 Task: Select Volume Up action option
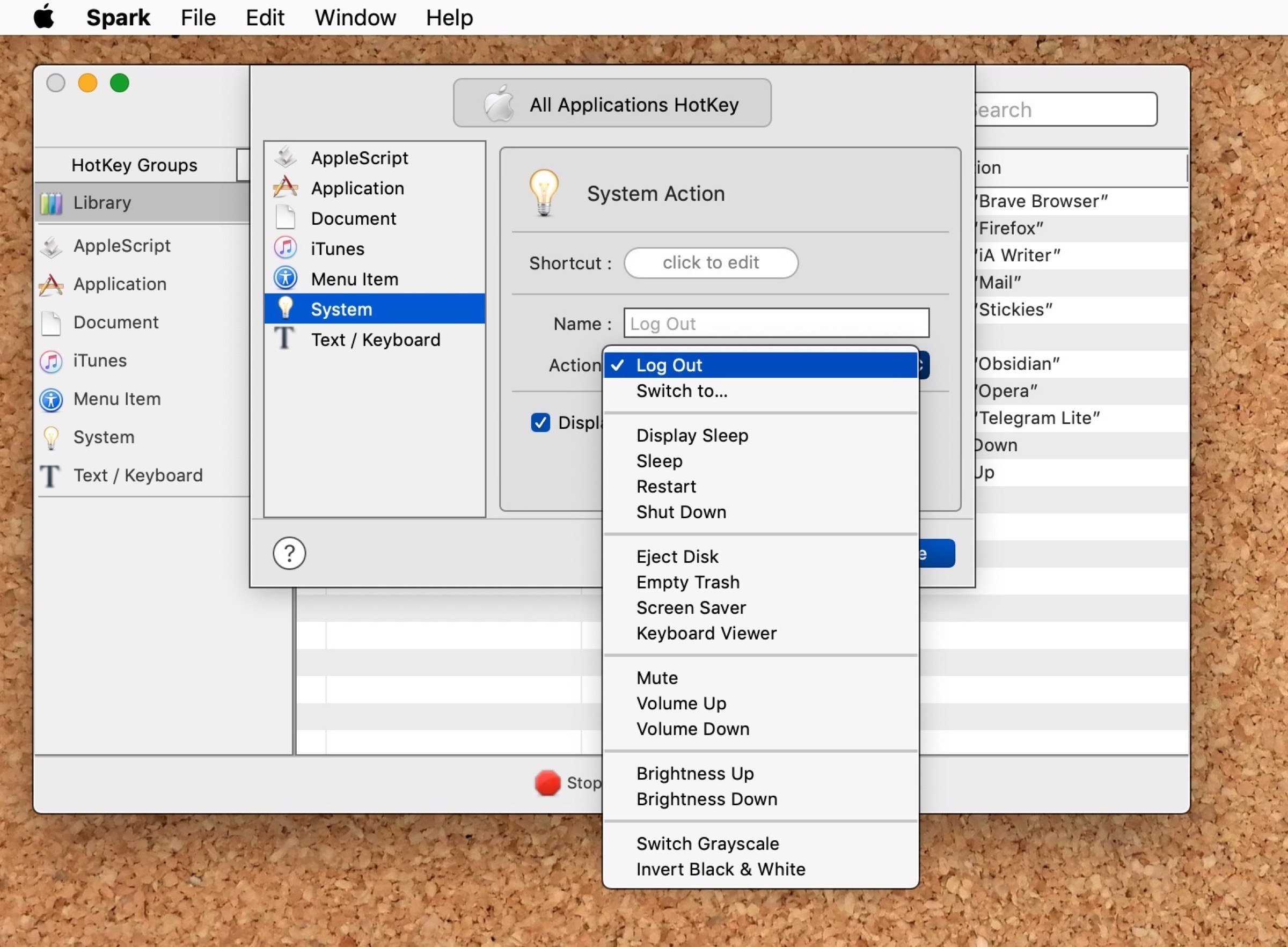coord(681,703)
